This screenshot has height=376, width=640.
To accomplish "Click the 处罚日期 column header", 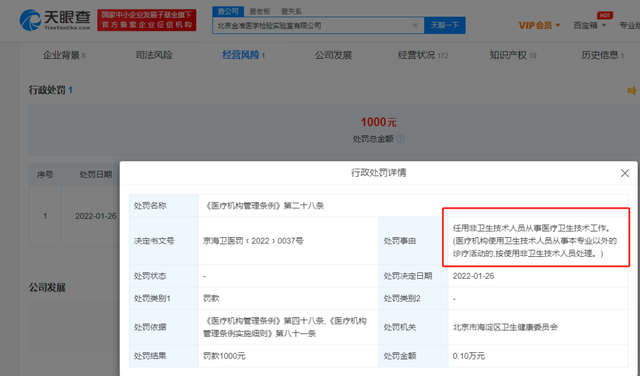I will pos(96,175).
